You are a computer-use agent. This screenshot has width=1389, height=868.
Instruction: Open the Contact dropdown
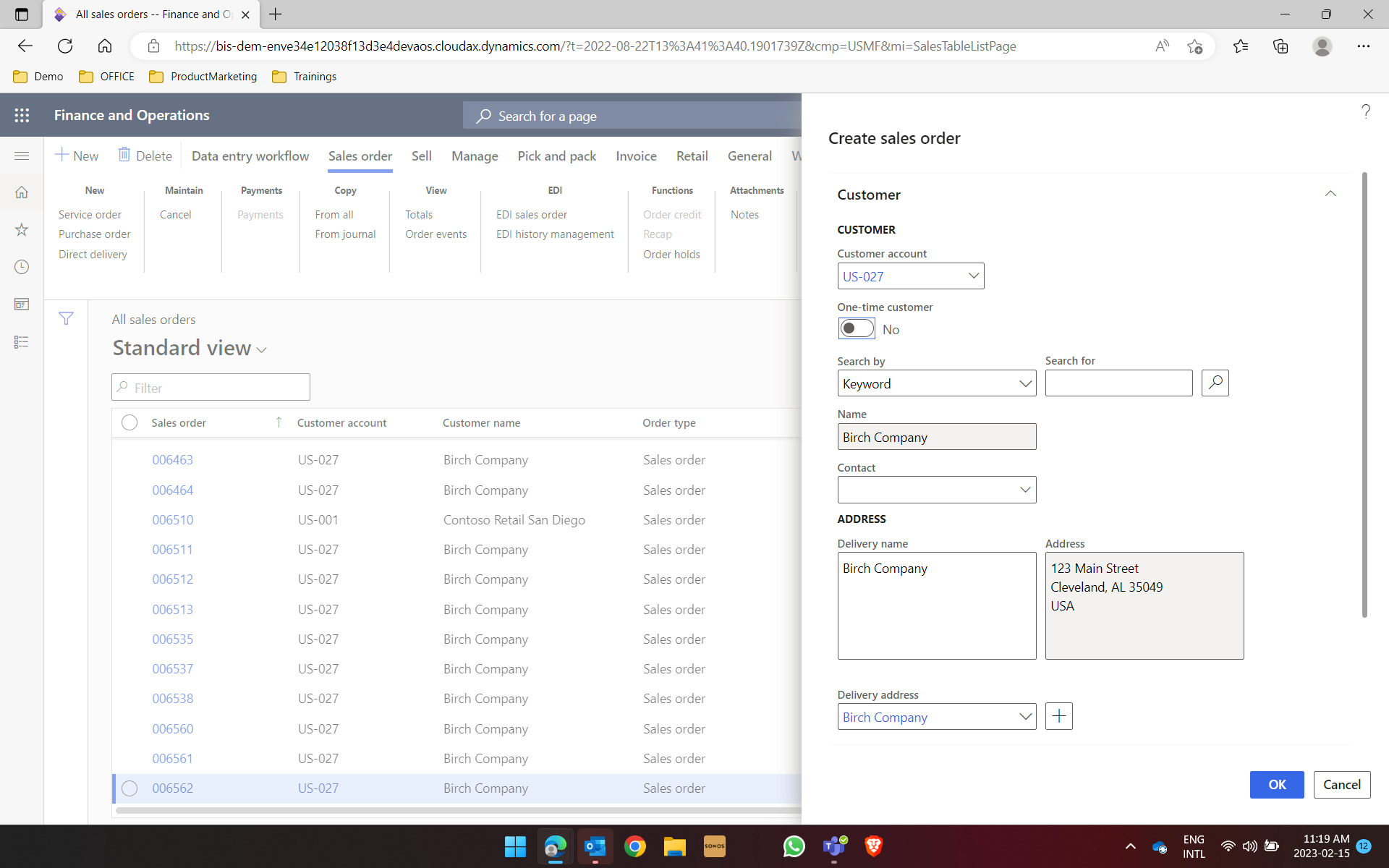point(1025,490)
